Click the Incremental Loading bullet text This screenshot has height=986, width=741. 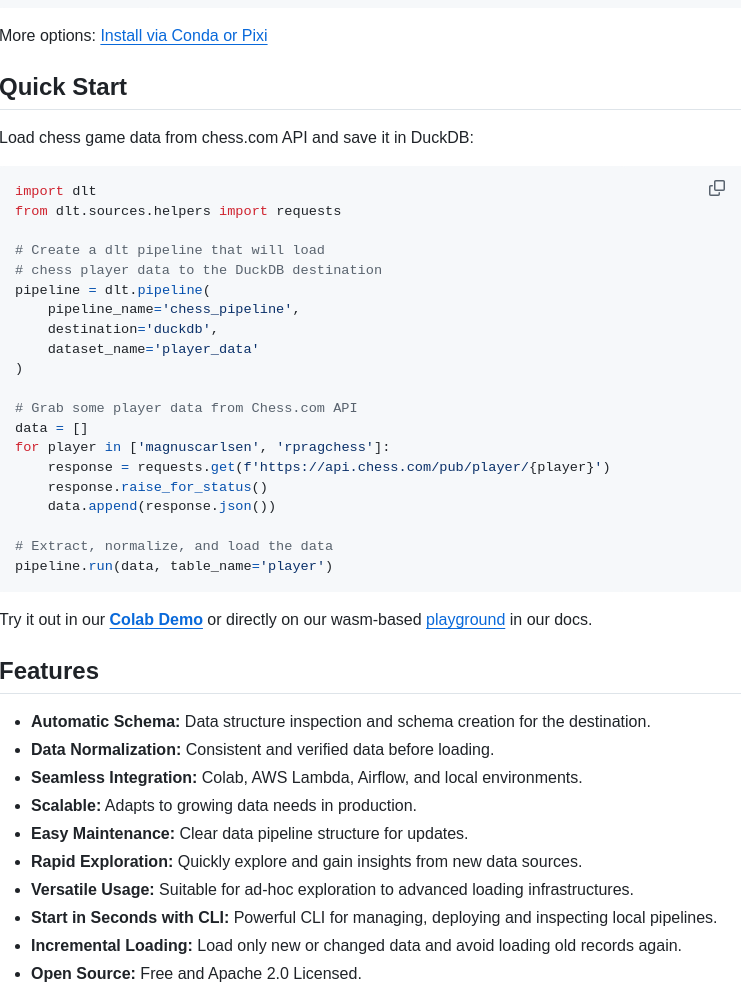pos(111,945)
